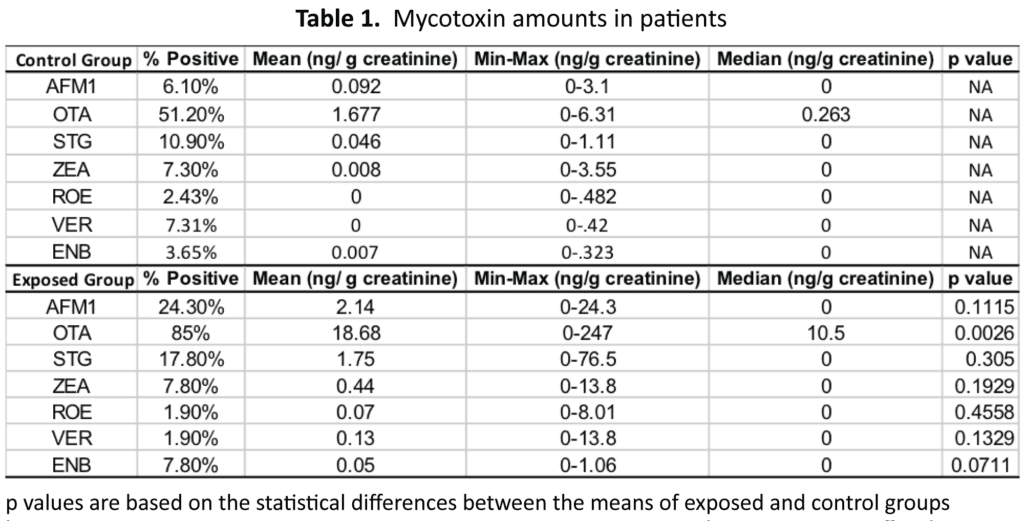The image size is (1024, 521).
Task: Select the exposed AFM1 mean 2.14
Action: (x=355, y=307)
